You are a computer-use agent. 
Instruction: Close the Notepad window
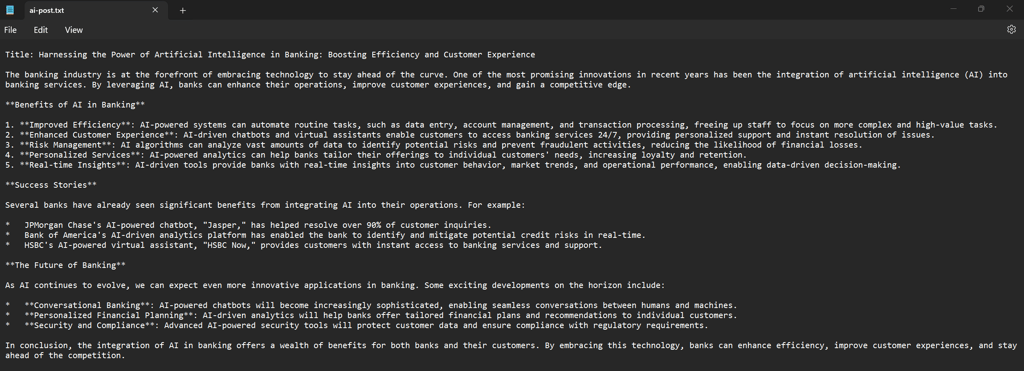[1009, 9]
